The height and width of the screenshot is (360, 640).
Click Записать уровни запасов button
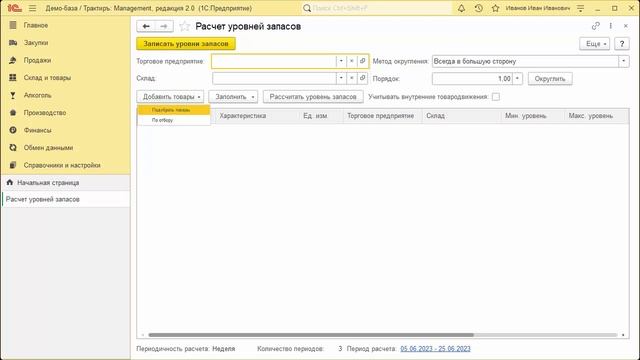pyautogui.click(x=186, y=44)
